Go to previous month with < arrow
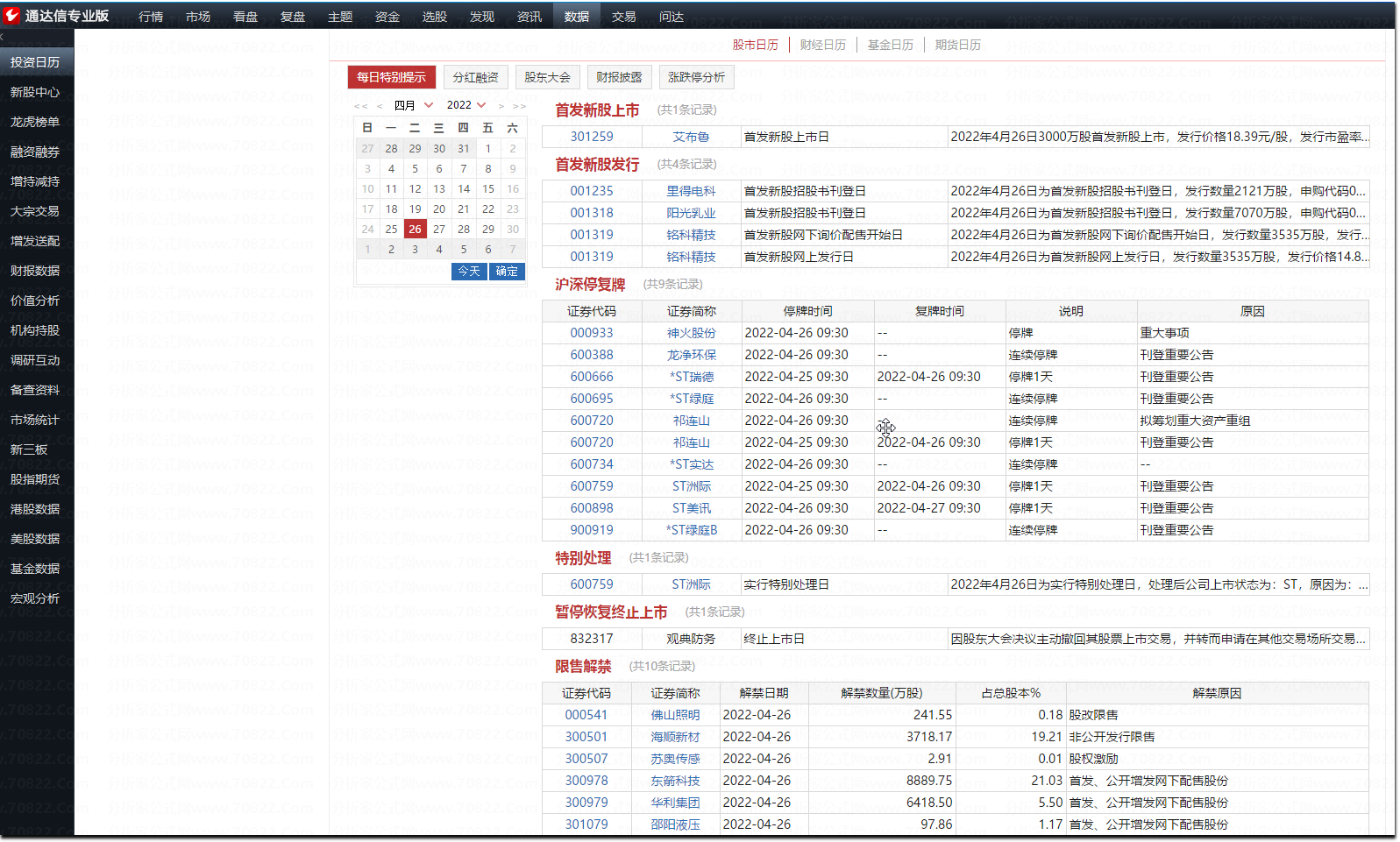This screenshot has width=1400, height=842. point(380,105)
